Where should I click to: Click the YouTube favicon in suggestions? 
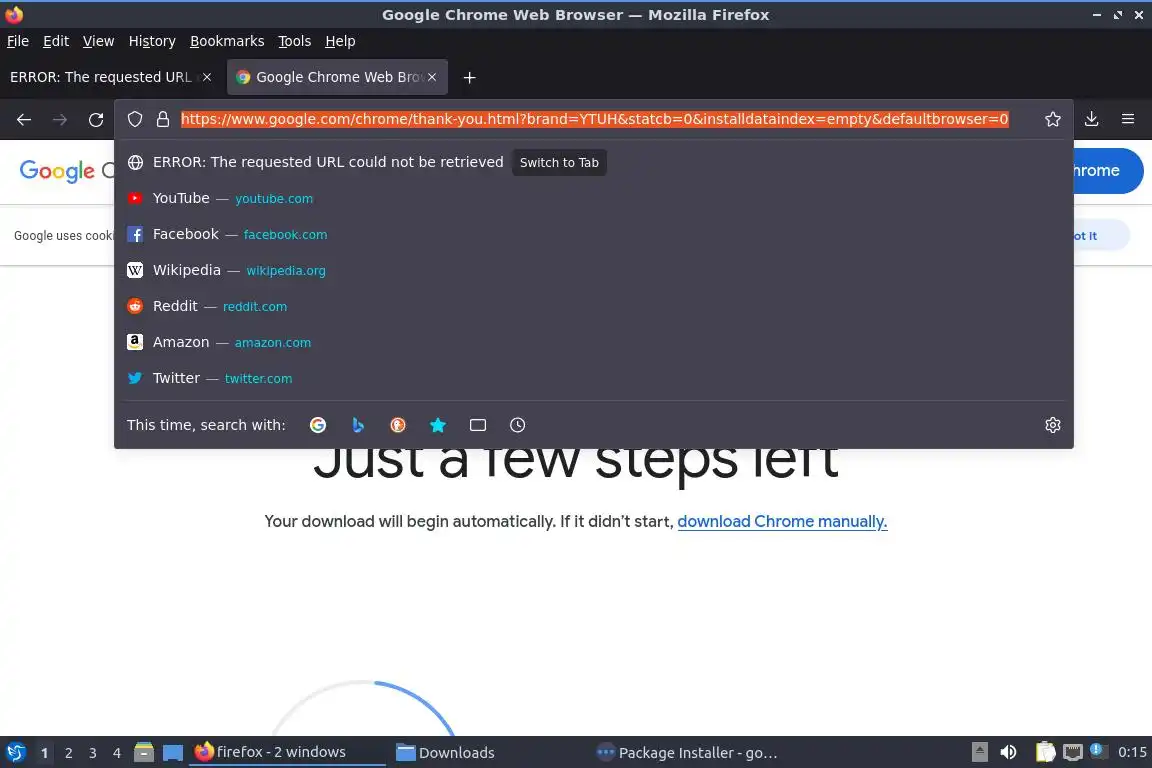(134, 198)
